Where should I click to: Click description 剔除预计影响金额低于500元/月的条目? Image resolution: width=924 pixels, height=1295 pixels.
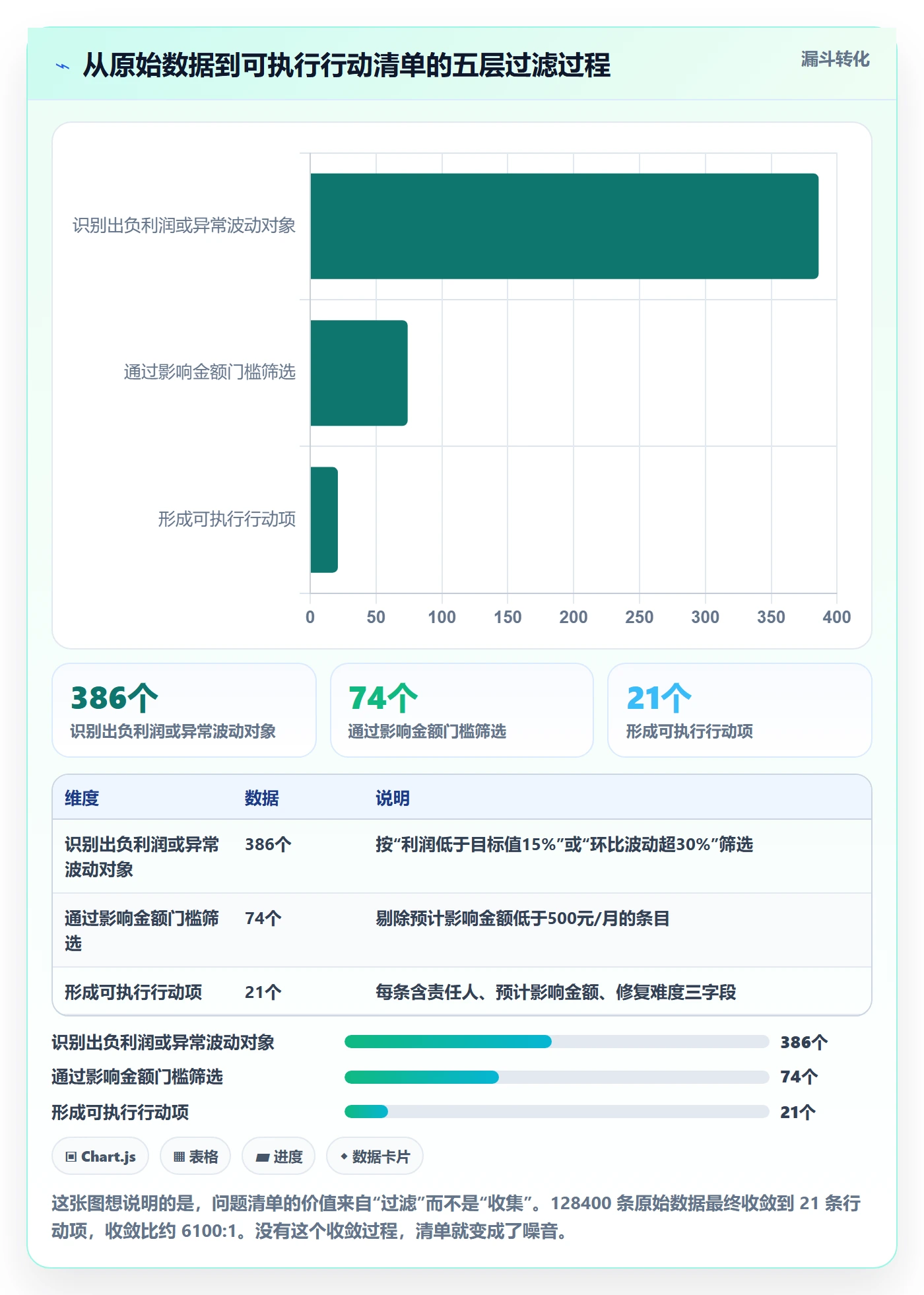tap(523, 918)
